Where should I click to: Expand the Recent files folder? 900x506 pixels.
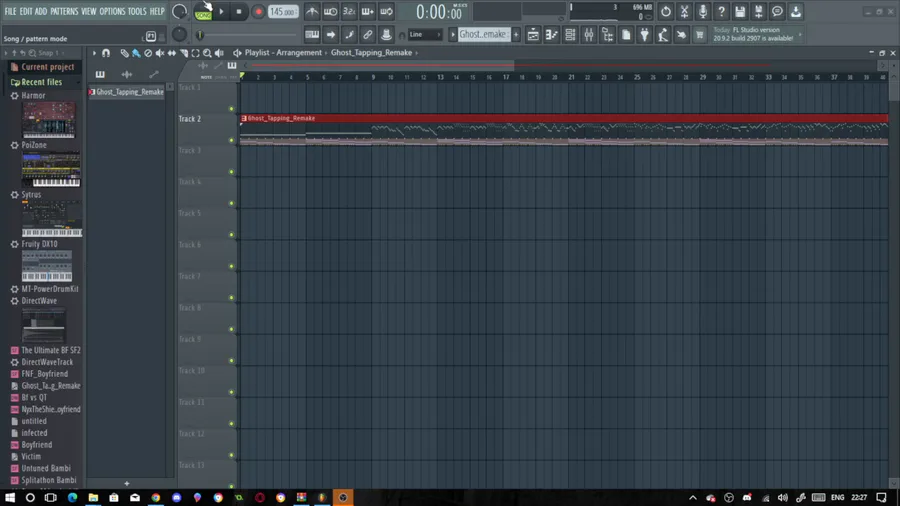click(x=37, y=82)
